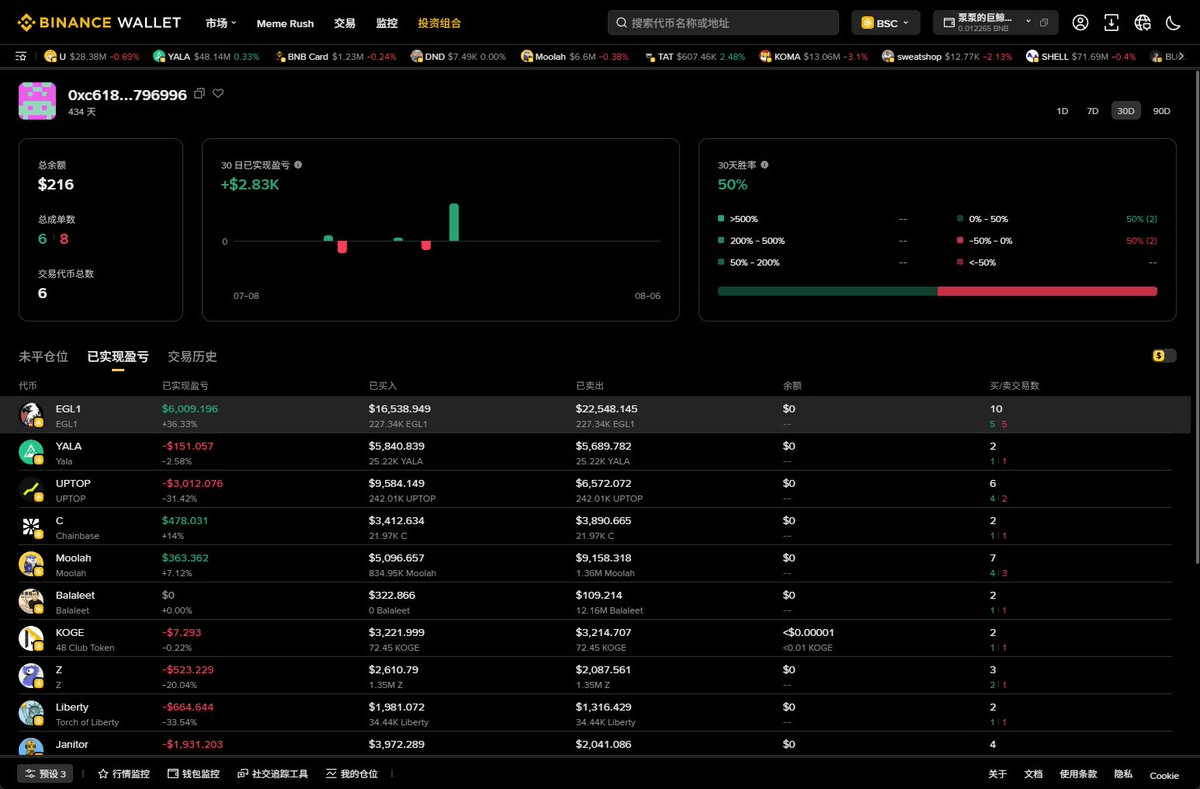Click the Chainbase C token icon
Image resolution: width=1200 pixels, height=789 pixels.
[31, 527]
